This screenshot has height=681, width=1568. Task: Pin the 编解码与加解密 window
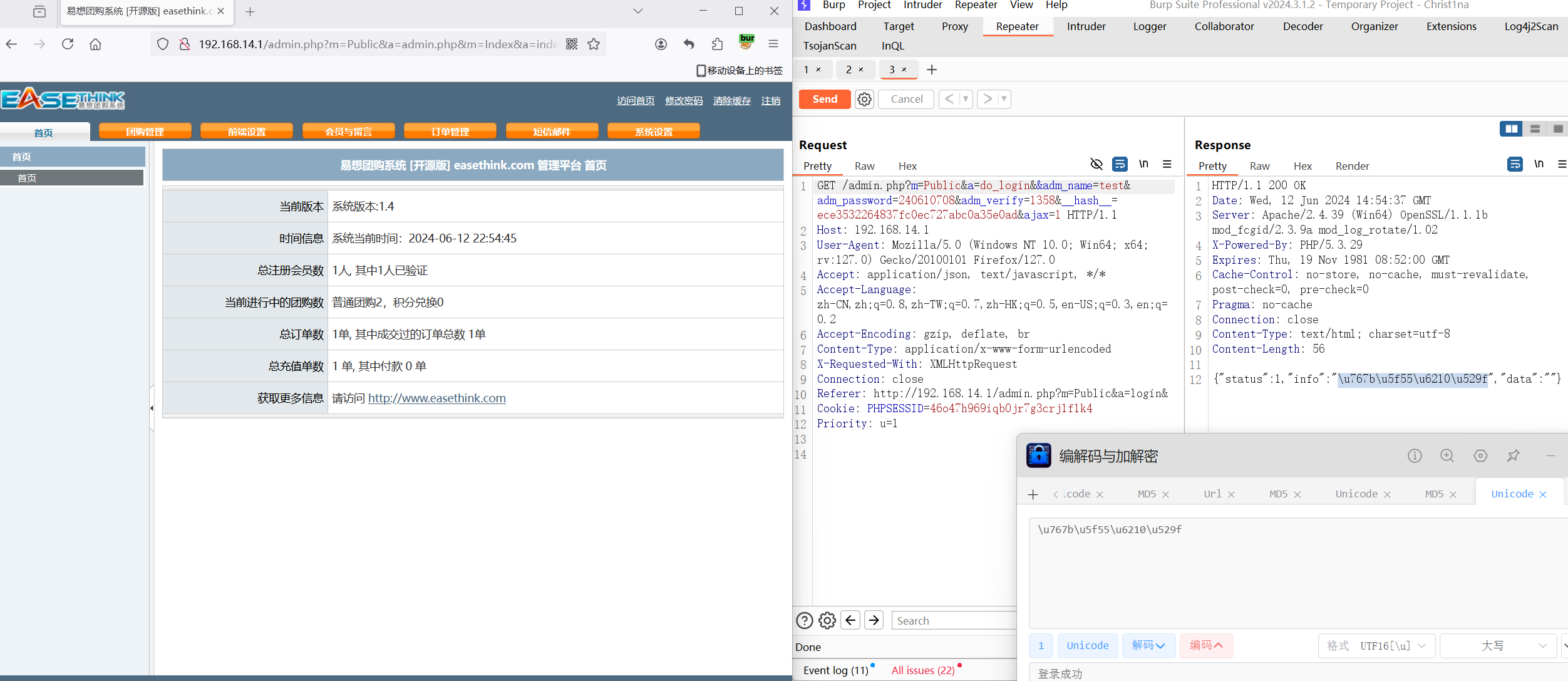pos(1513,455)
